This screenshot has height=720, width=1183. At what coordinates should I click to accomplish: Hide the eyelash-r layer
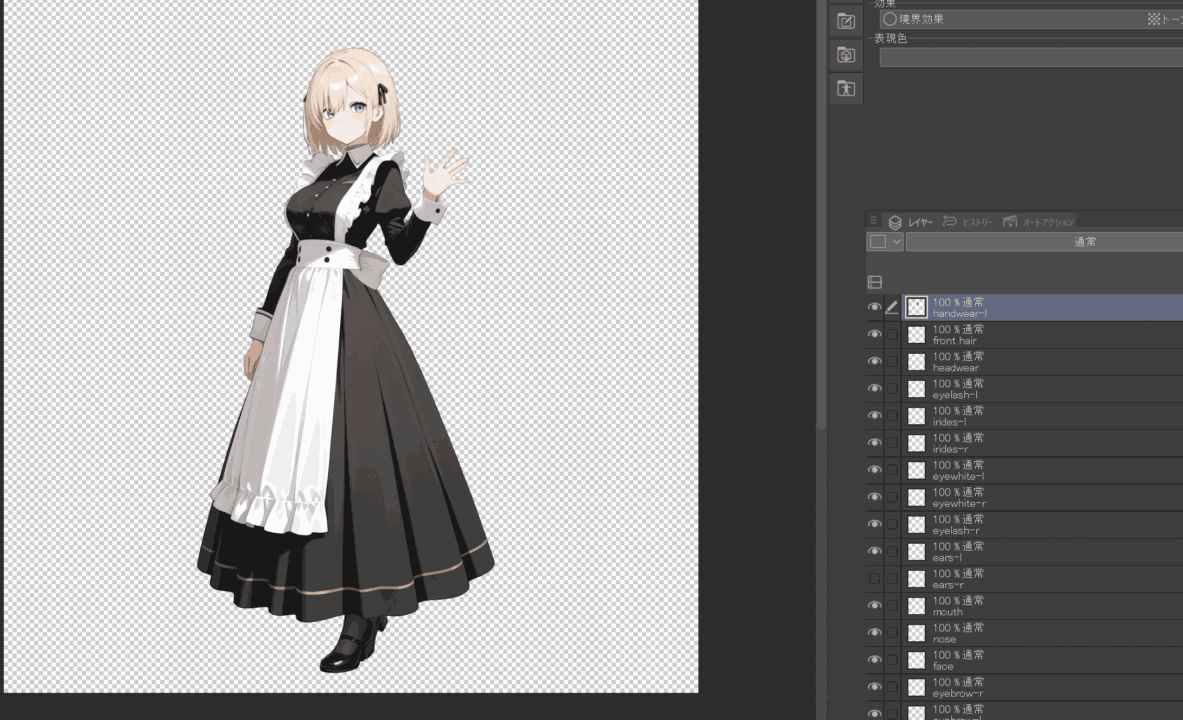tap(874, 525)
